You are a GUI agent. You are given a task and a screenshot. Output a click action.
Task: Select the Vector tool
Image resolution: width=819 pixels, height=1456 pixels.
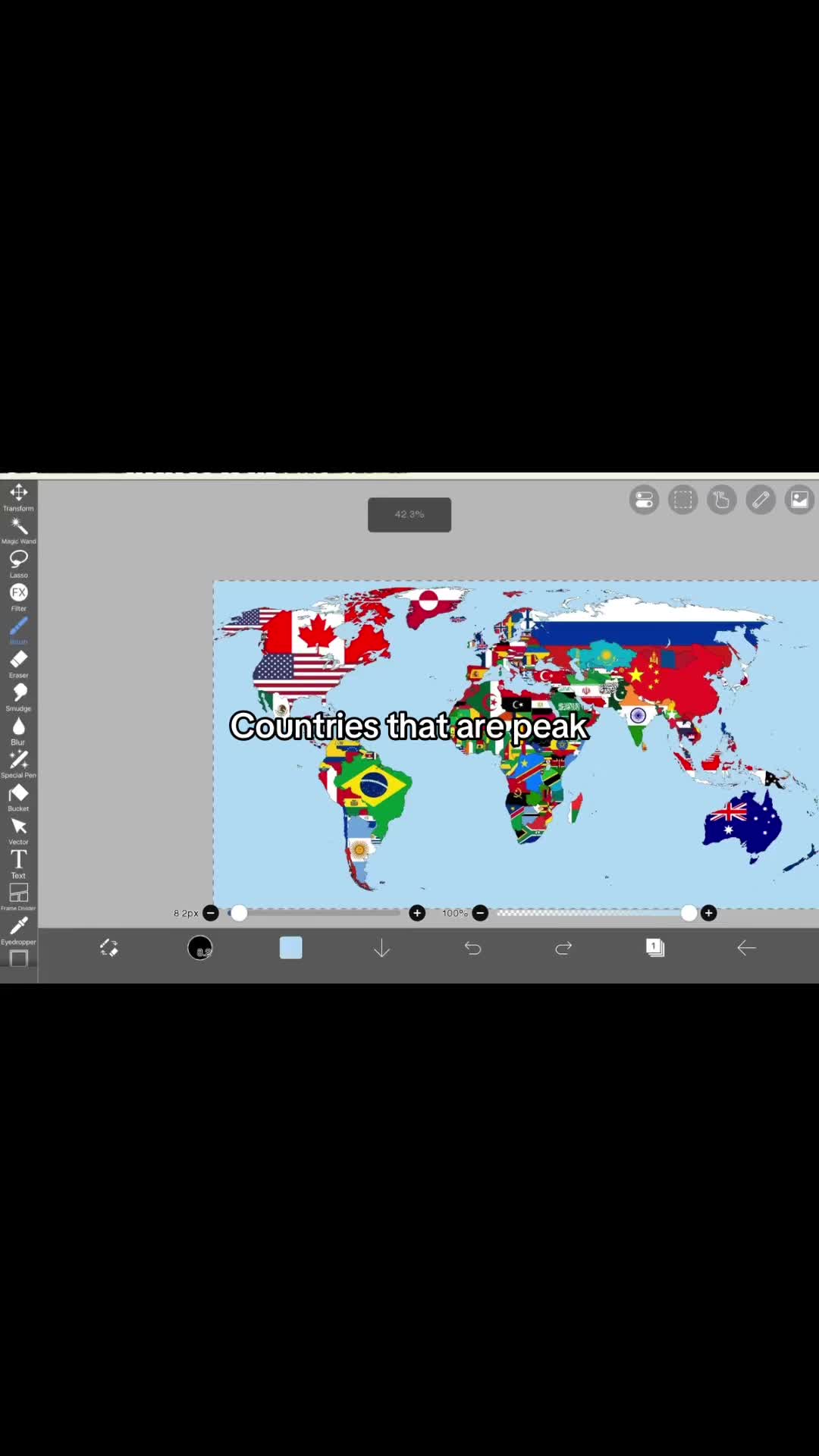18,830
